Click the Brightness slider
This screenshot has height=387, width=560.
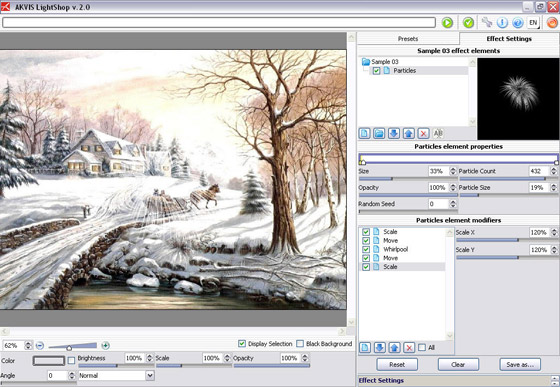tap(116, 366)
